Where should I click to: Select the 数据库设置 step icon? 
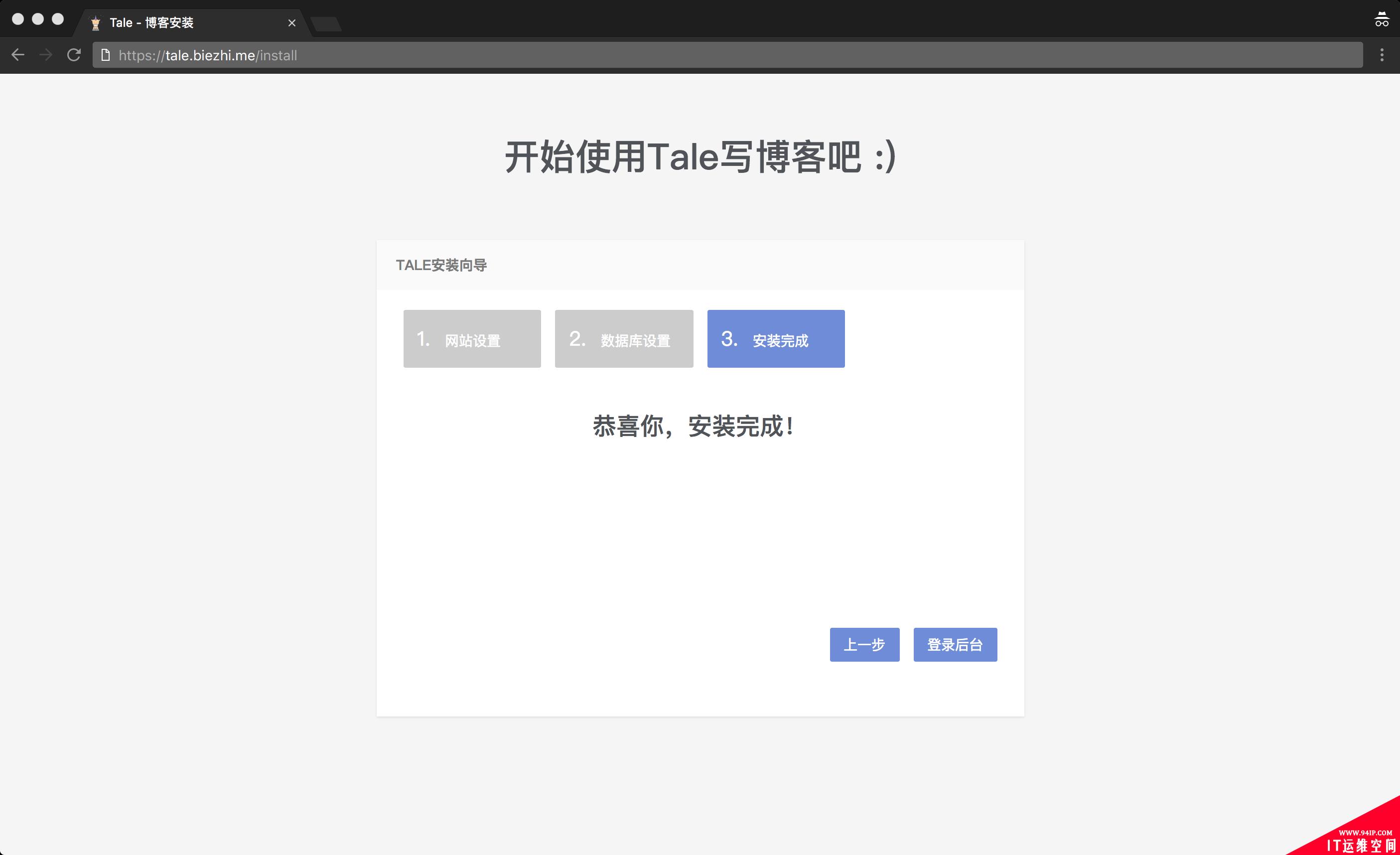[623, 339]
